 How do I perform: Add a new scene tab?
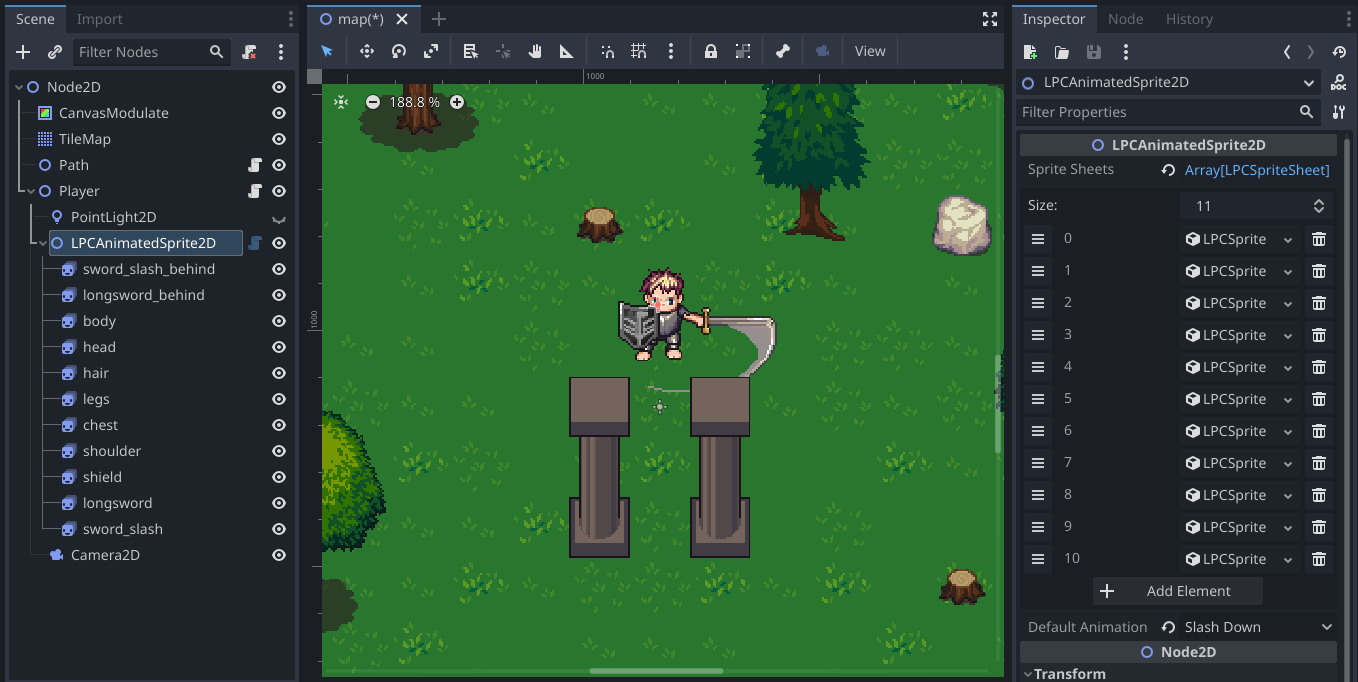click(x=438, y=19)
